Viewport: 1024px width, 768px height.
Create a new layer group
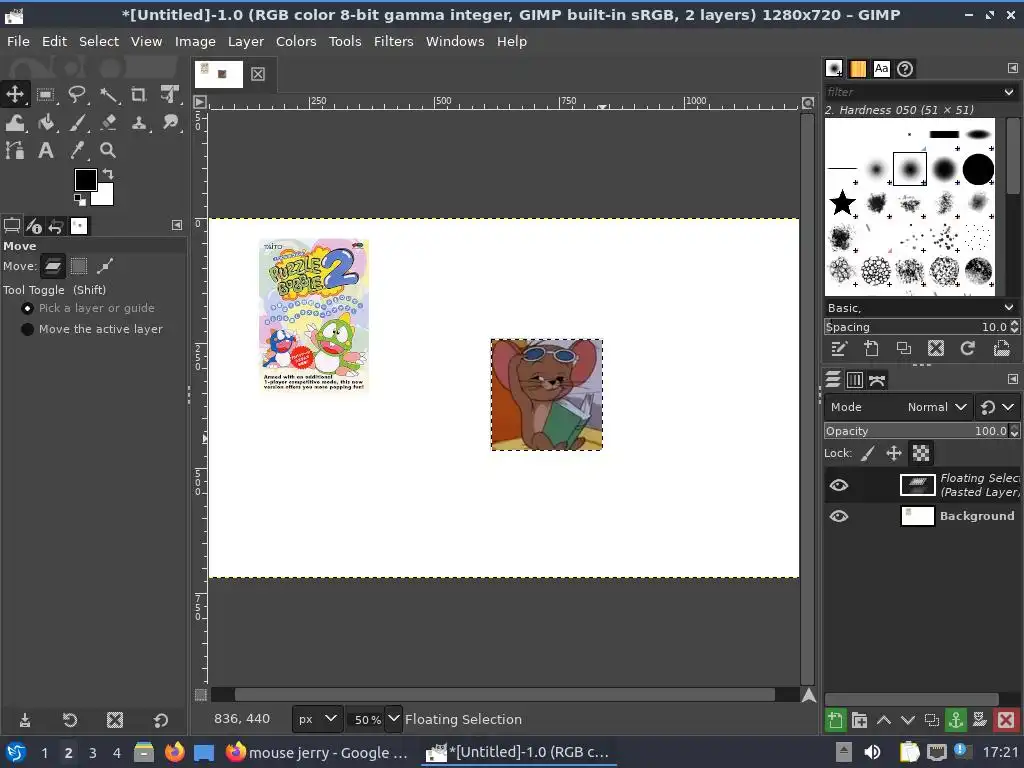pyautogui.click(x=859, y=720)
